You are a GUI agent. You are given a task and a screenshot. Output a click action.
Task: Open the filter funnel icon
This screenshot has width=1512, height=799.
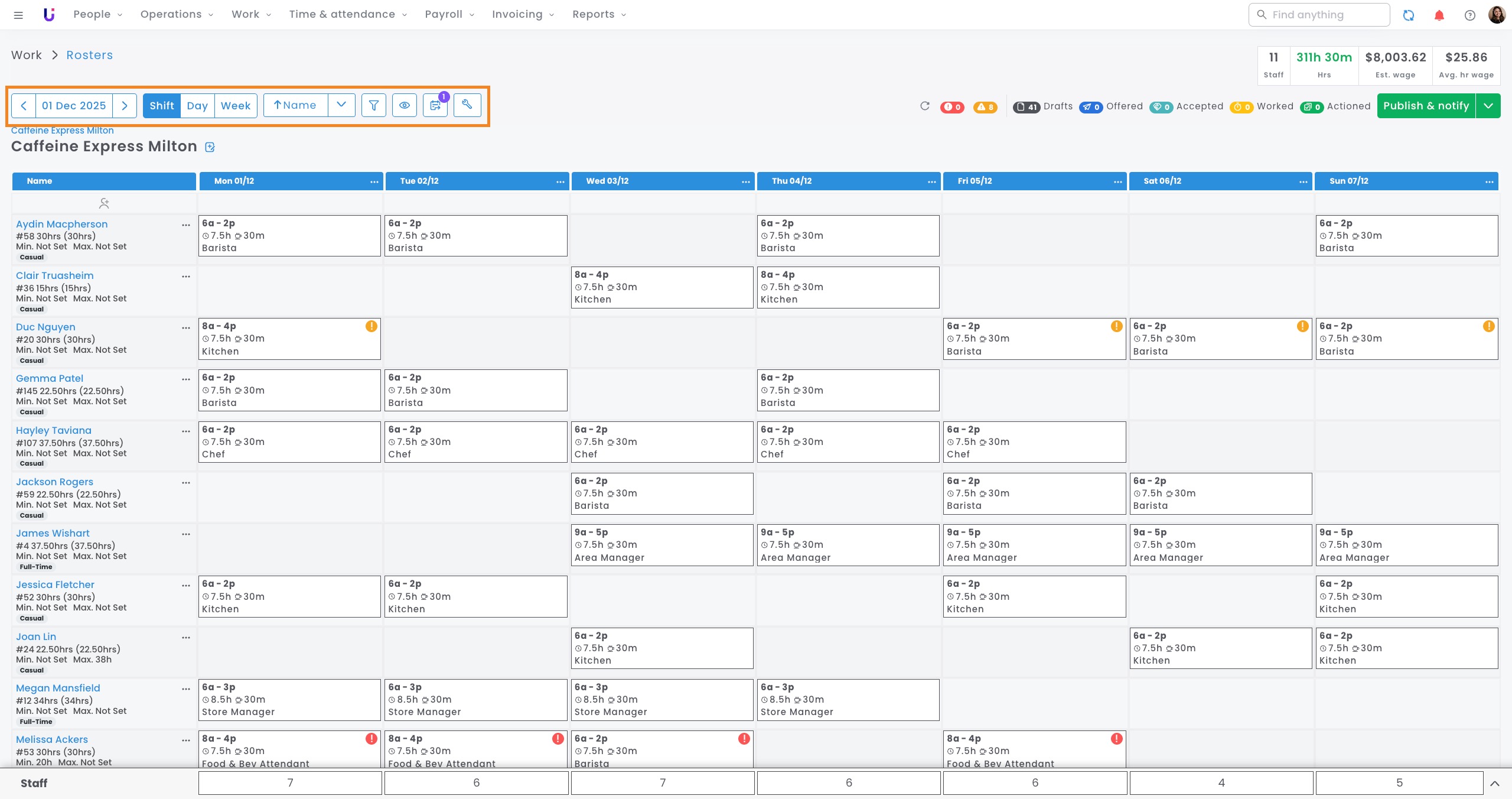click(373, 105)
